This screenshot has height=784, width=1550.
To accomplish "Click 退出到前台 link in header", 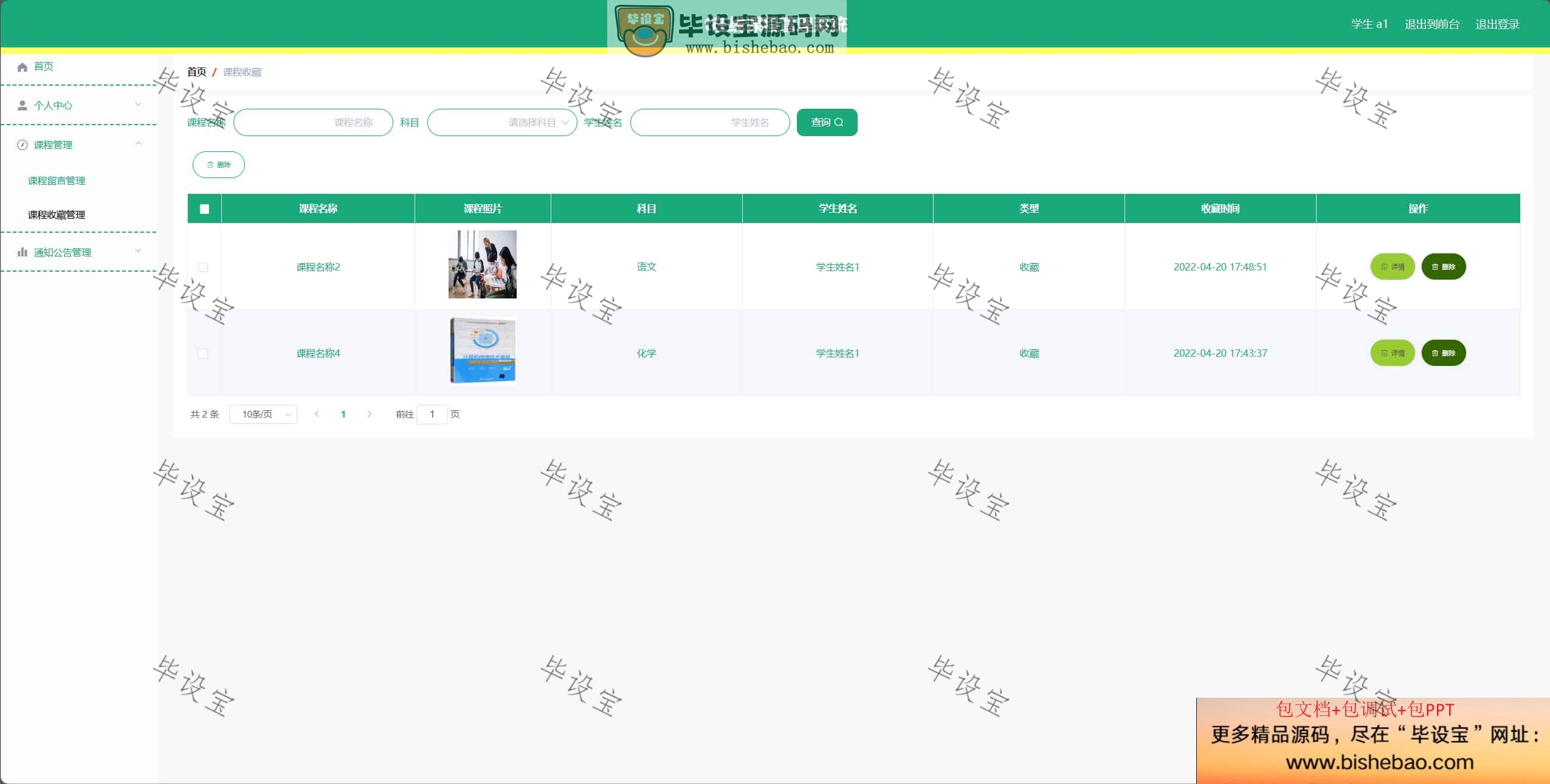I will 1432,24.
